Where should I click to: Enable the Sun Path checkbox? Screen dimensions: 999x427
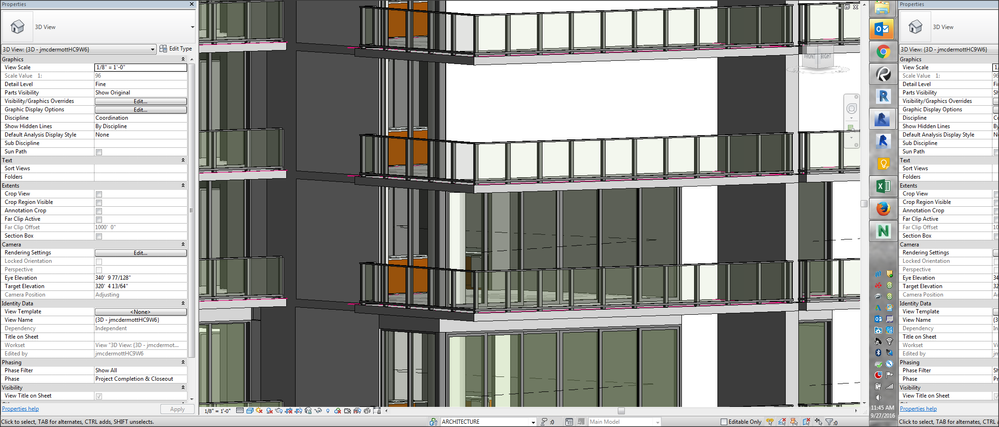coord(99,152)
